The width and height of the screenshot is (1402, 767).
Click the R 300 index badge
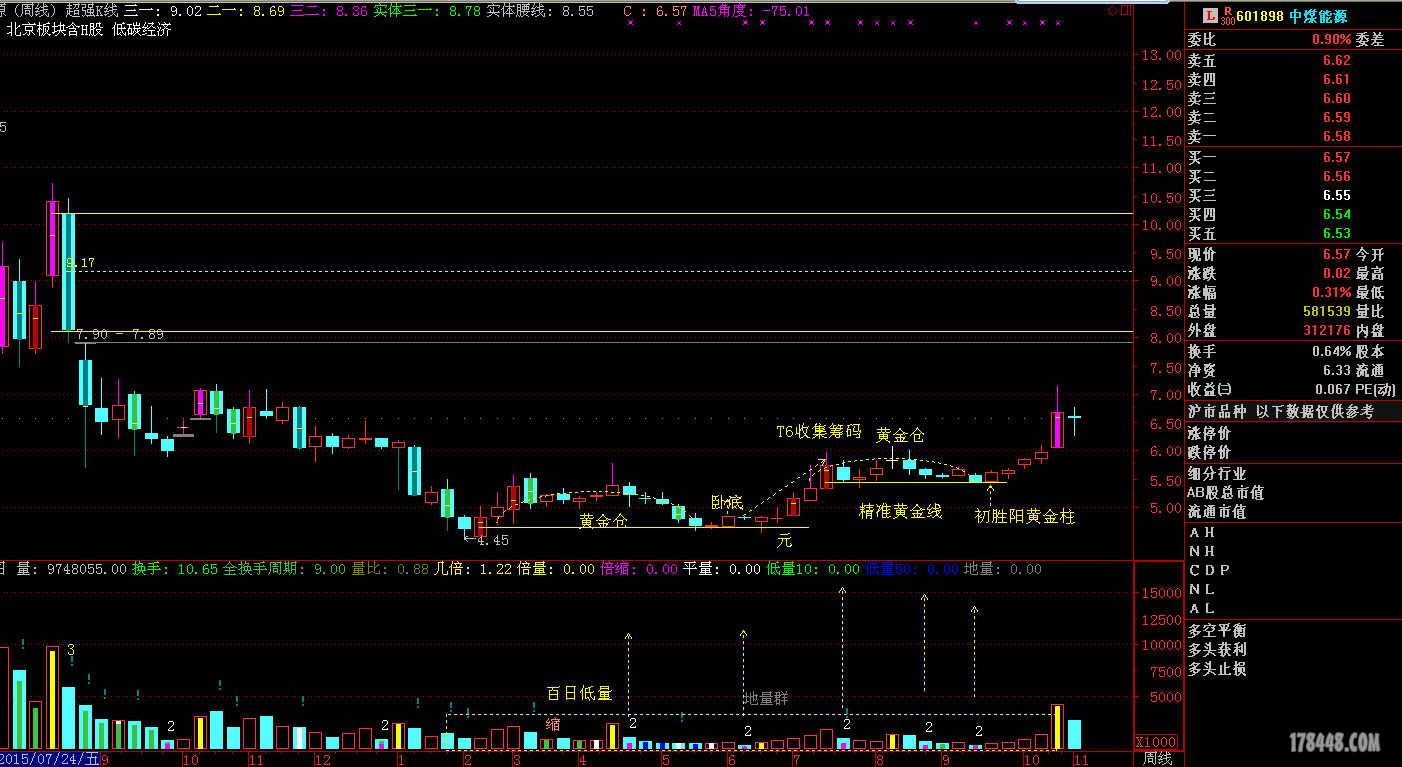[x=1228, y=15]
